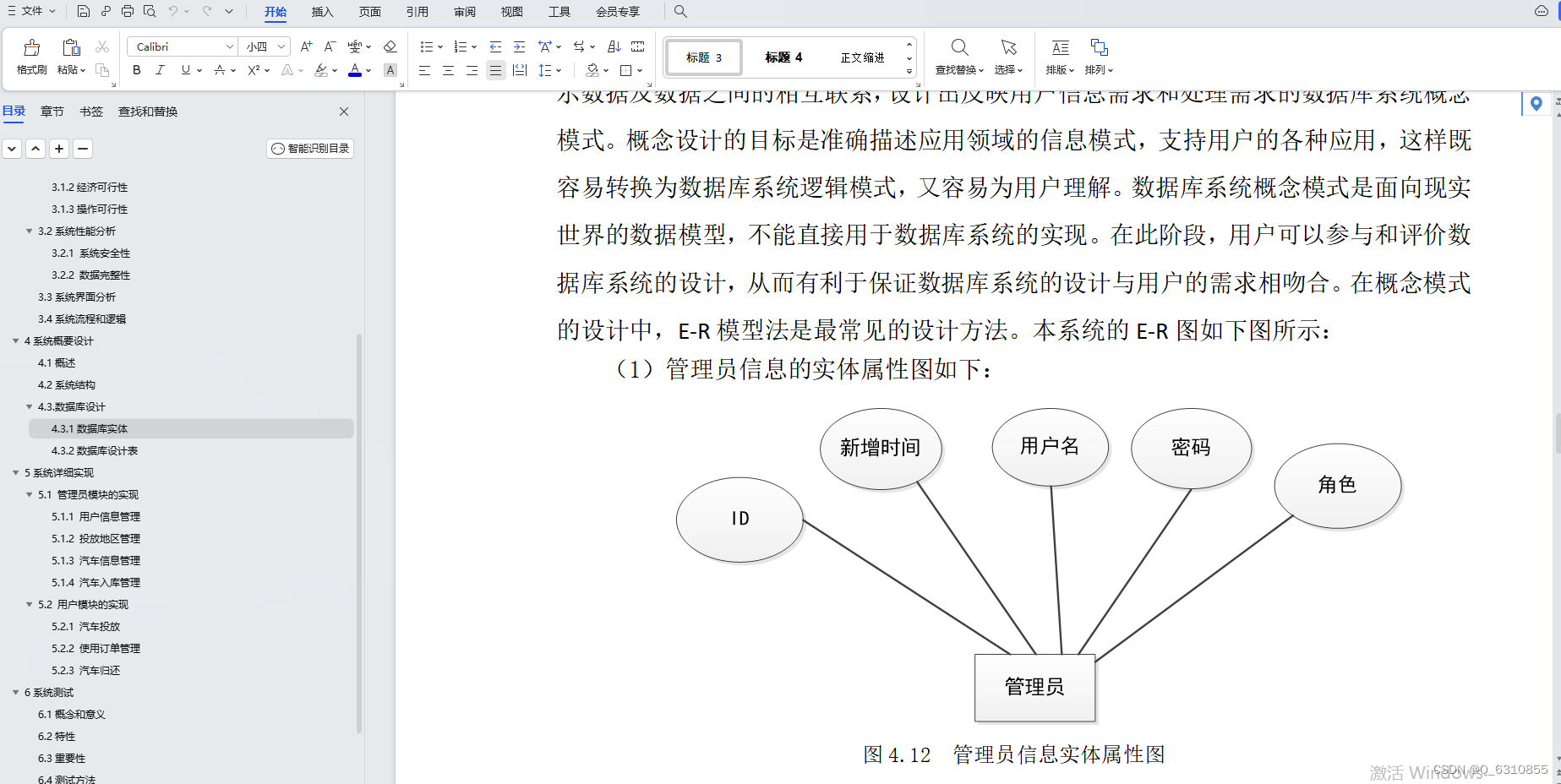The height and width of the screenshot is (784, 1561).
Task: Activate the Format Painter (格式刷) tool
Action: tap(31, 56)
